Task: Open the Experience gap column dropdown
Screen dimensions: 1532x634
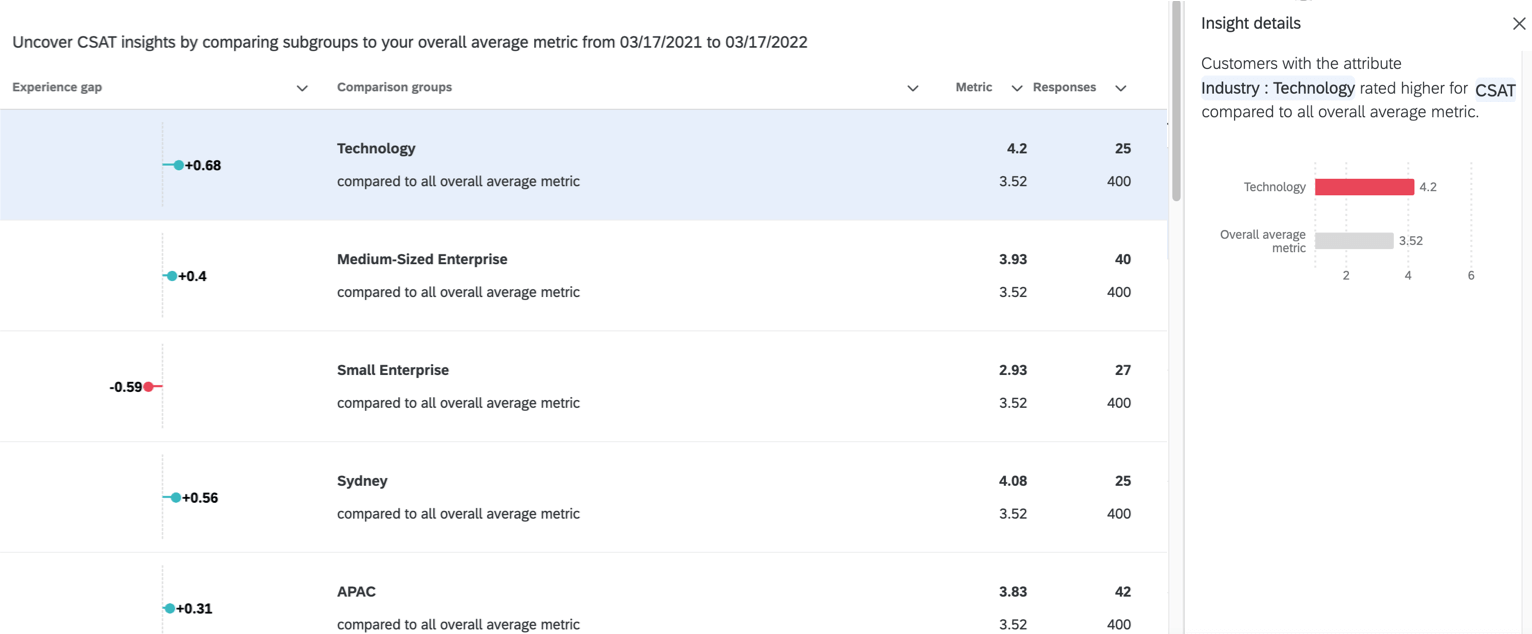Action: (x=302, y=88)
